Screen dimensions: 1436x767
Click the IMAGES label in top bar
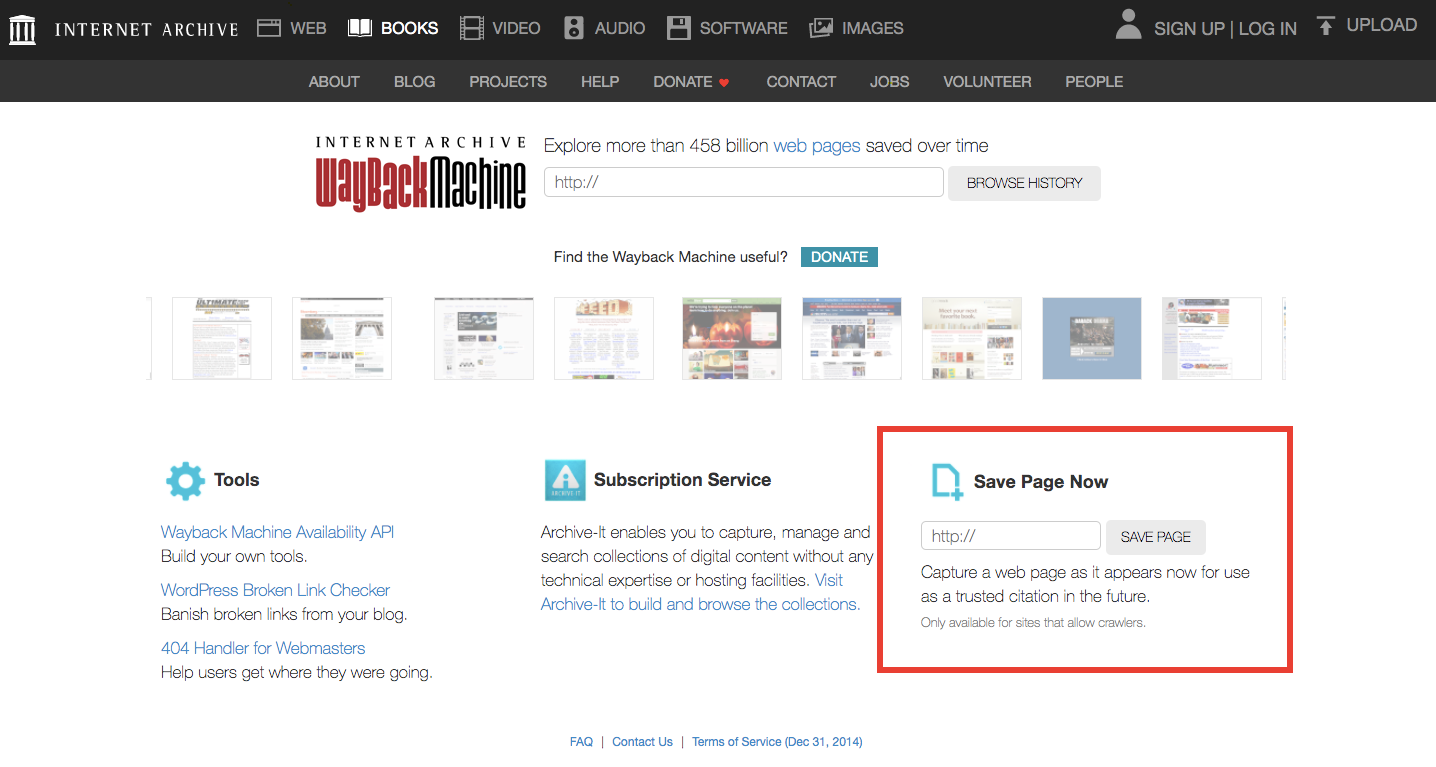873,28
